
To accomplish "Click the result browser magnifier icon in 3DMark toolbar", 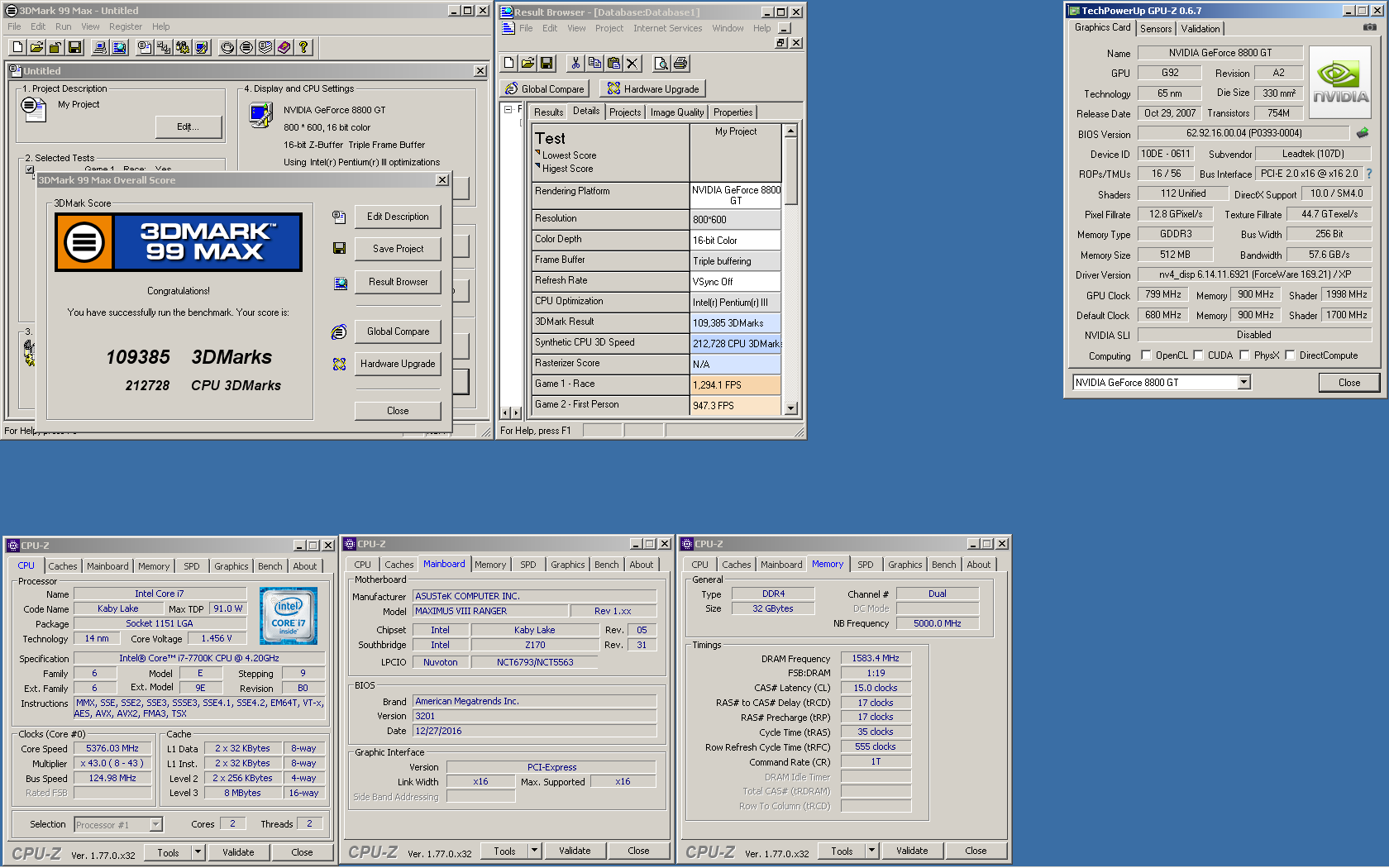I will click(119, 47).
